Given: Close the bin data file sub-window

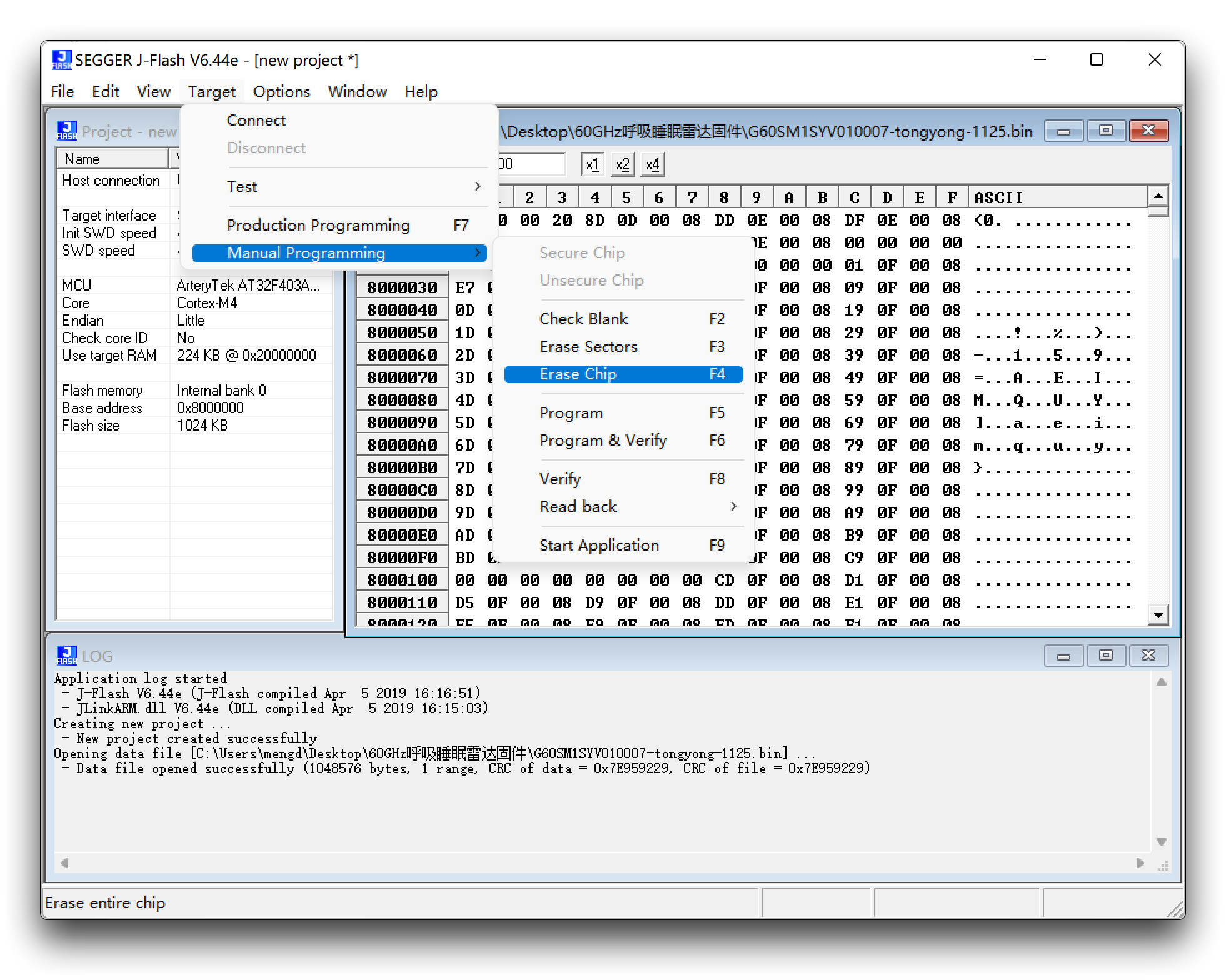Looking at the screenshot, I should click(x=1148, y=131).
